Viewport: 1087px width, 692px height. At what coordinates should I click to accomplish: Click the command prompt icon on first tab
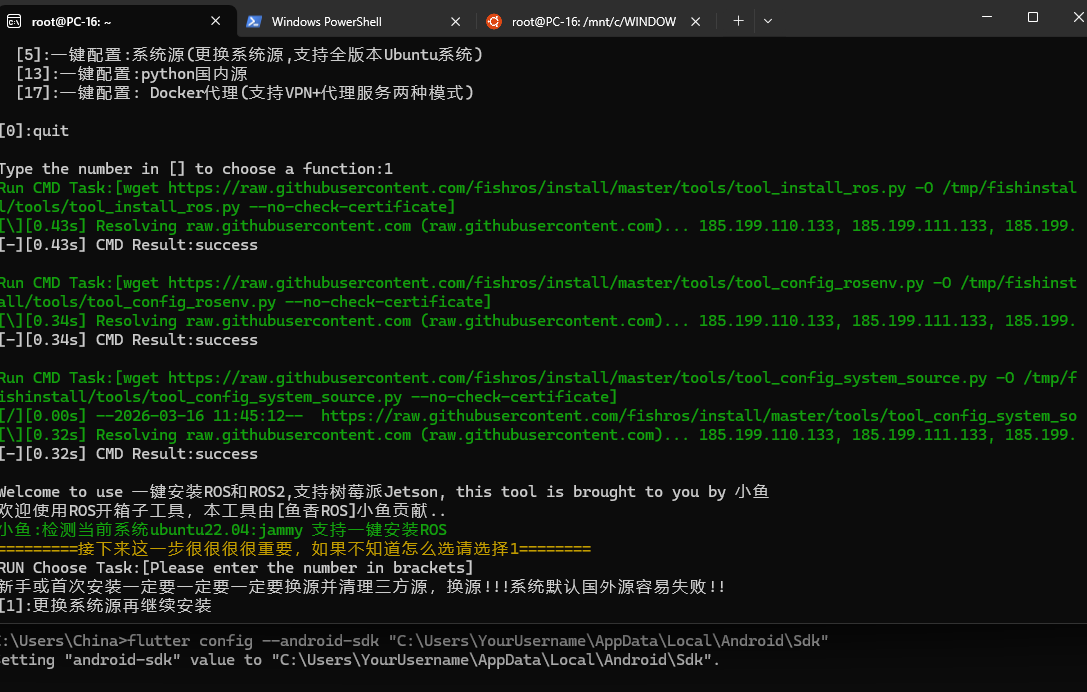coord(14,21)
